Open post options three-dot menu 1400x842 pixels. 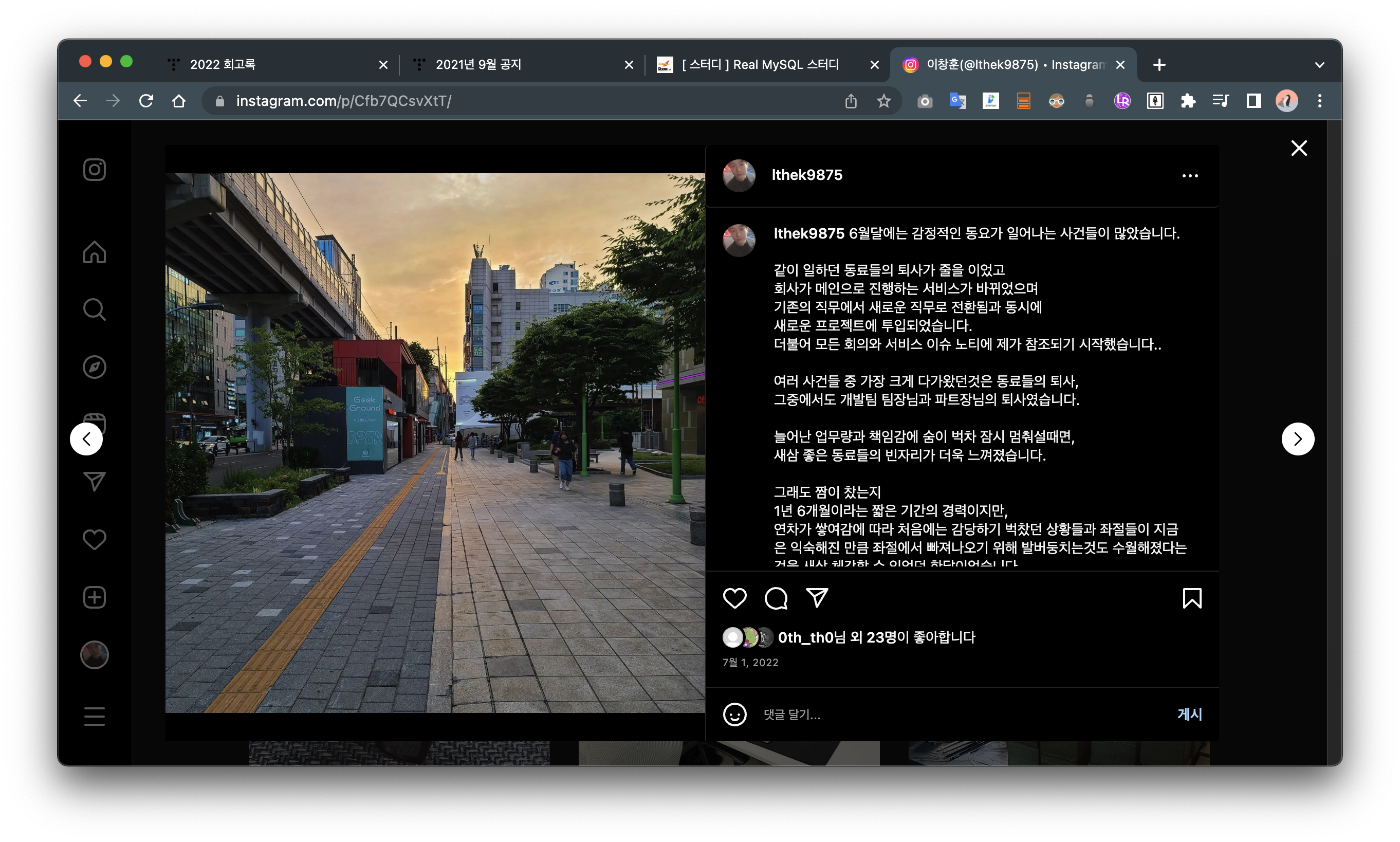[1190, 176]
